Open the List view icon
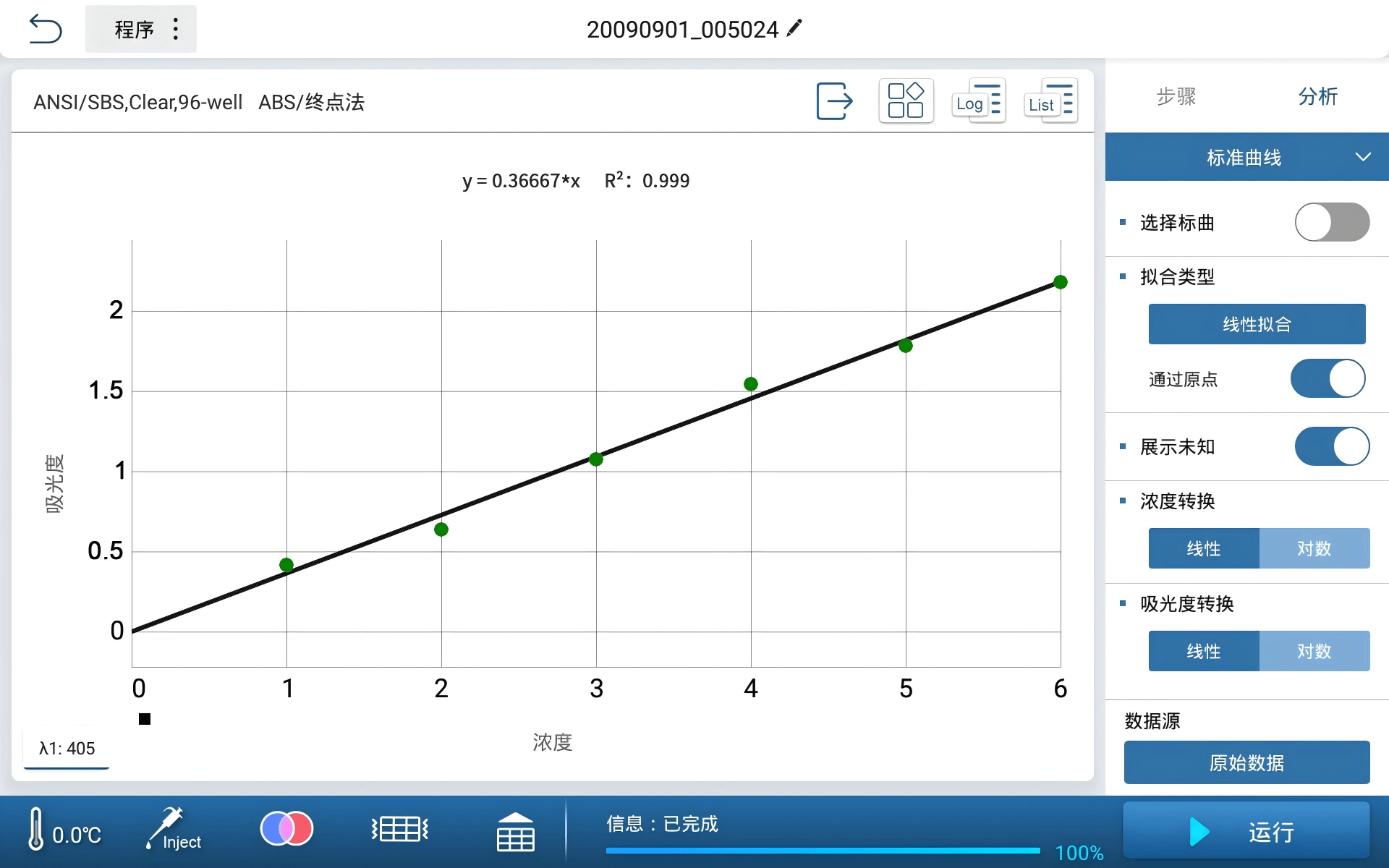Viewport: 1389px width, 868px height. pyautogui.click(x=1050, y=101)
